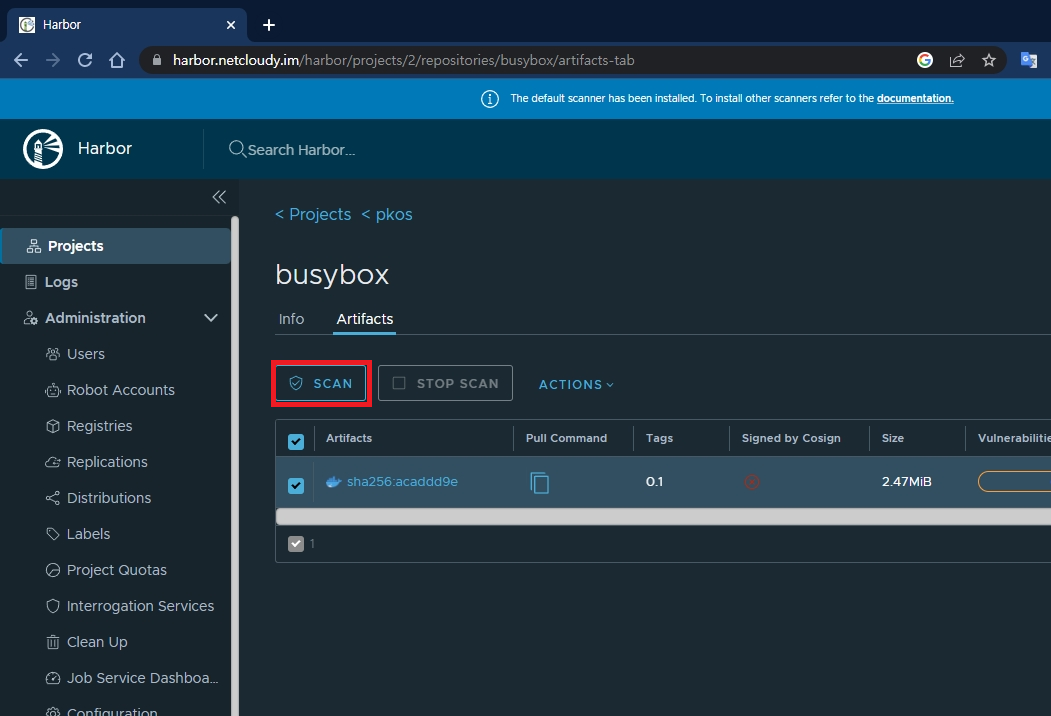Switch to the Artifacts tab
The height and width of the screenshot is (716, 1051).
(x=365, y=319)
